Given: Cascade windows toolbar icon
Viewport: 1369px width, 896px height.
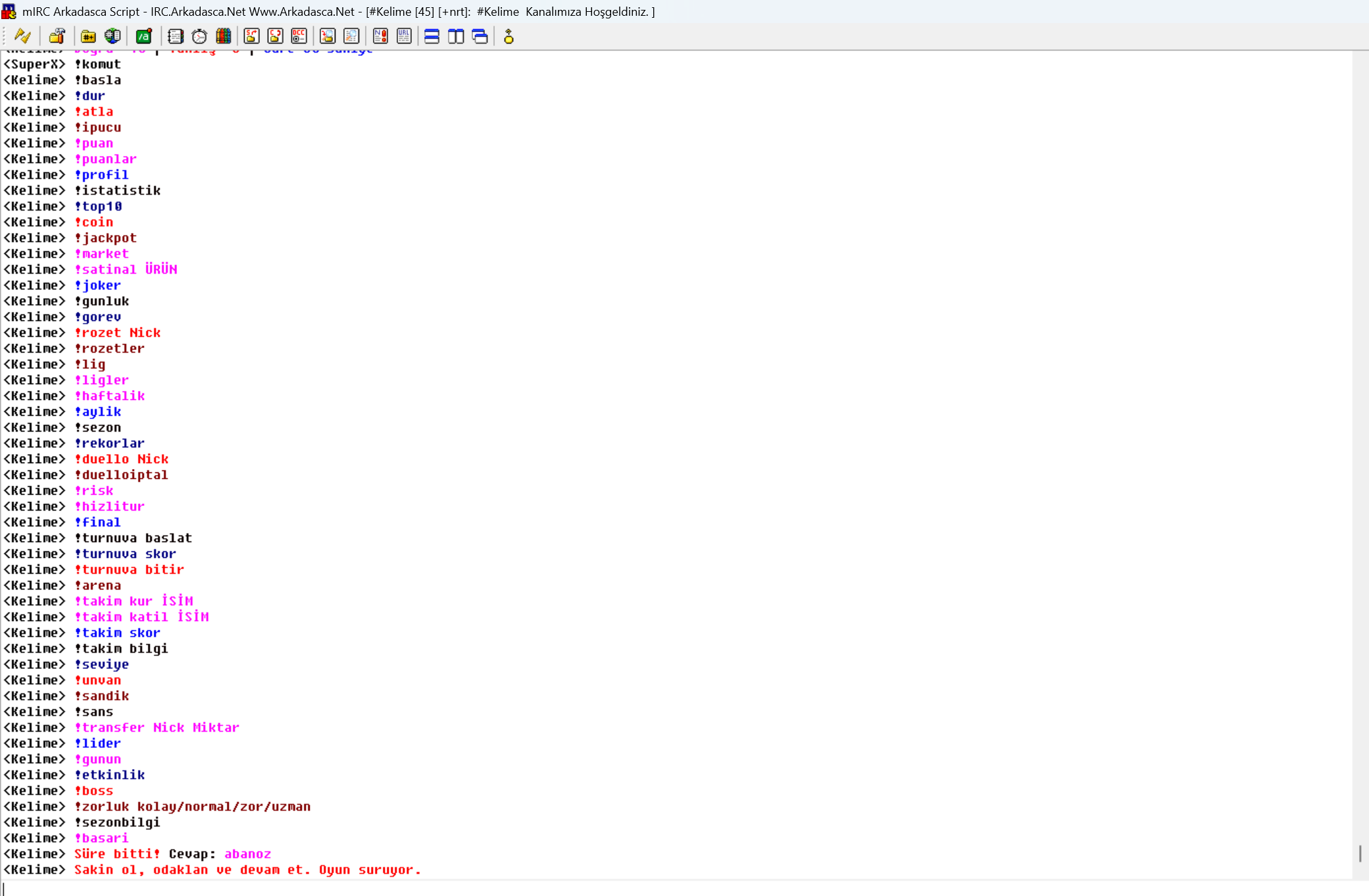Looking at the screenshot, I should (x=480, y=36).
